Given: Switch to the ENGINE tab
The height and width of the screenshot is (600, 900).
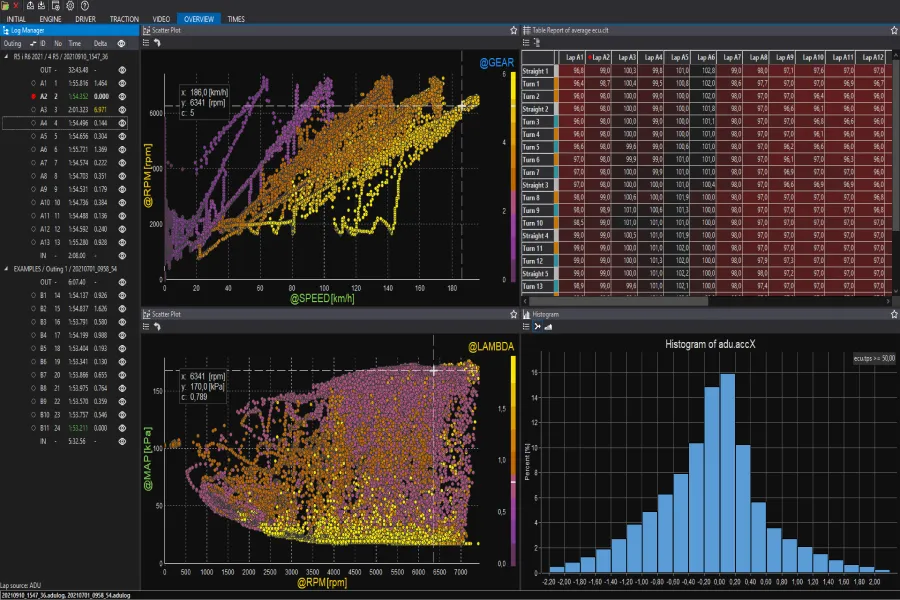Looking at the screenshot, I should [51, 19].
